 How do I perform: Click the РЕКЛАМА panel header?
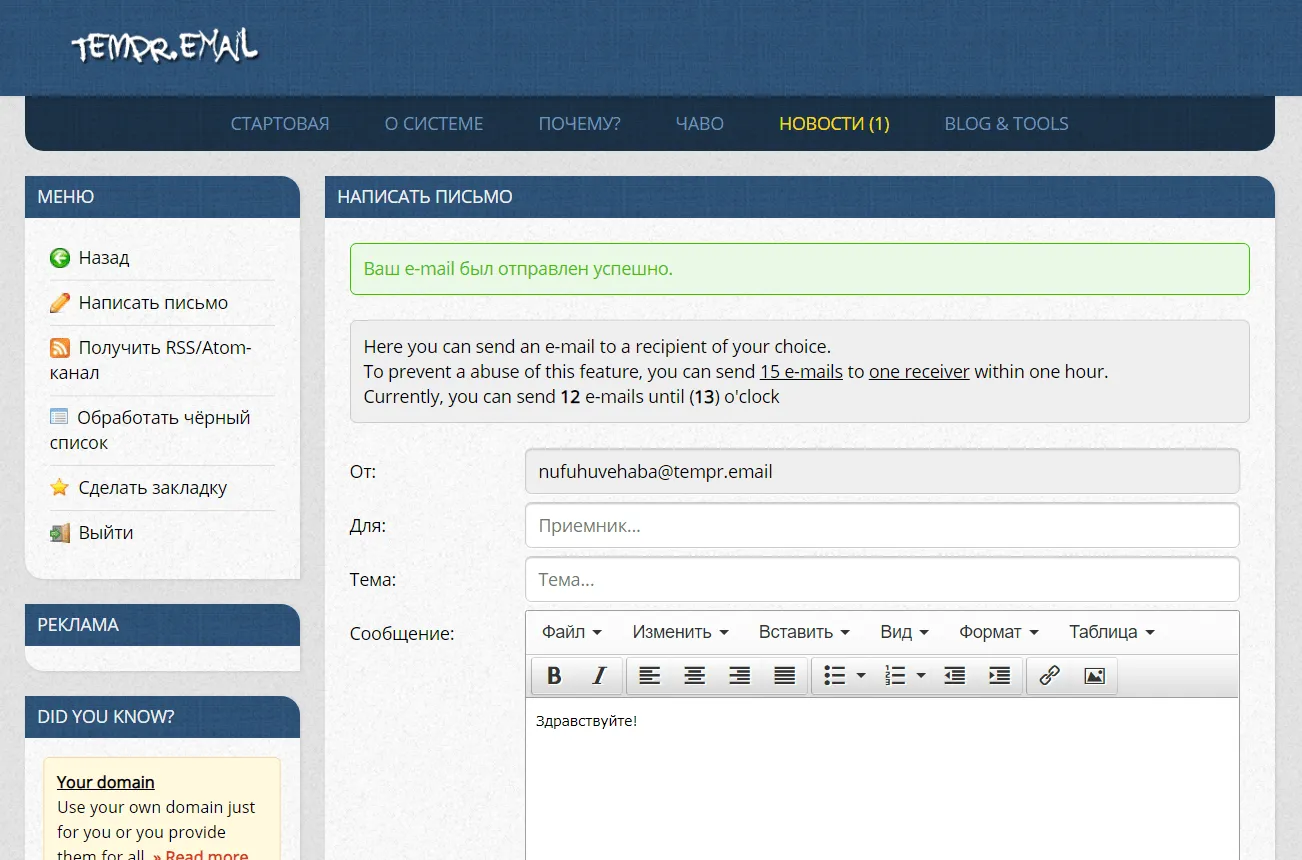pyautogui.click(x=162, y=625)
